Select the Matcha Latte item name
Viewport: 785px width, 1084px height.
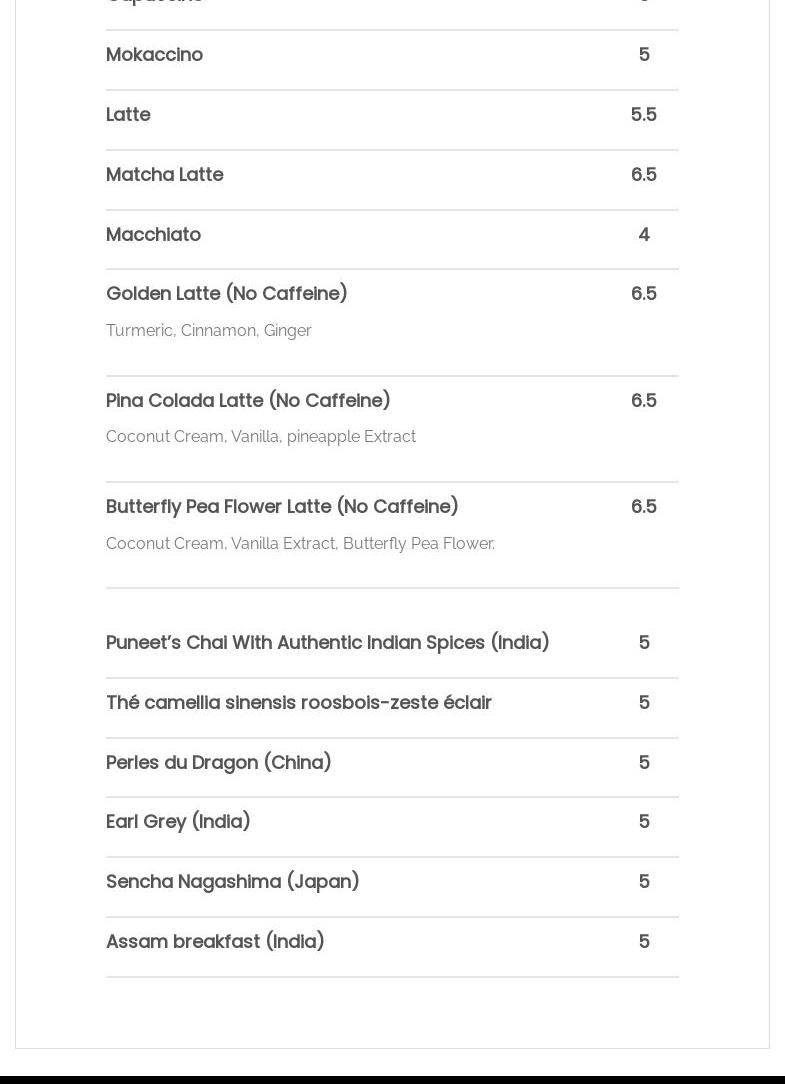coord(164,175)
